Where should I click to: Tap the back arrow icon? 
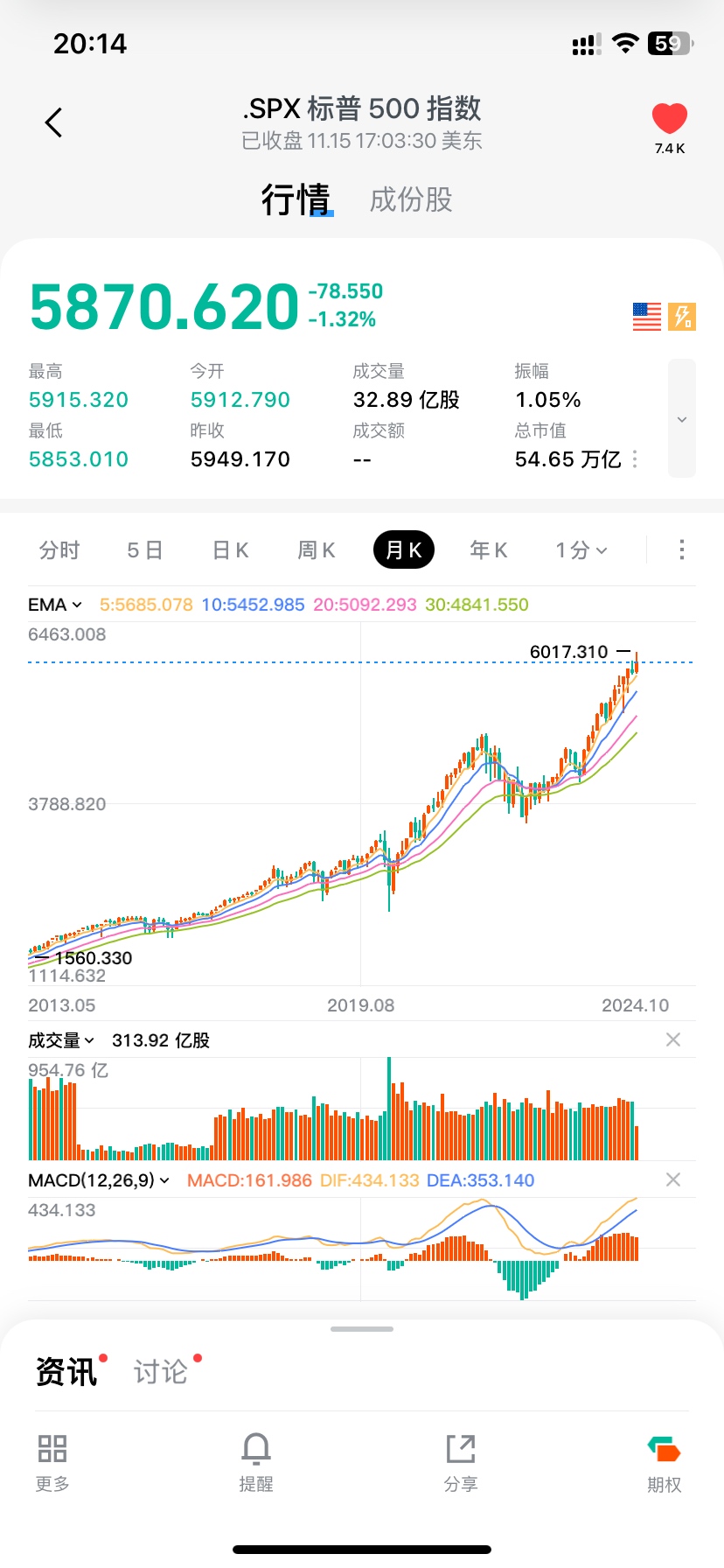(54, 123)
